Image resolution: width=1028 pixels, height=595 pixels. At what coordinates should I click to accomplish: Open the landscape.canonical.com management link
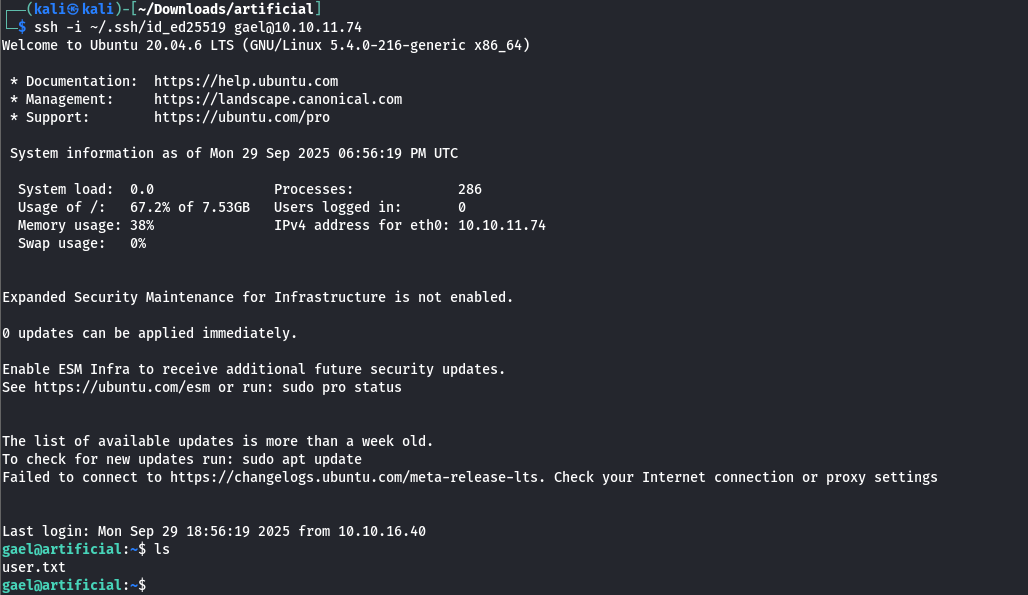click(x=278, y=99)
